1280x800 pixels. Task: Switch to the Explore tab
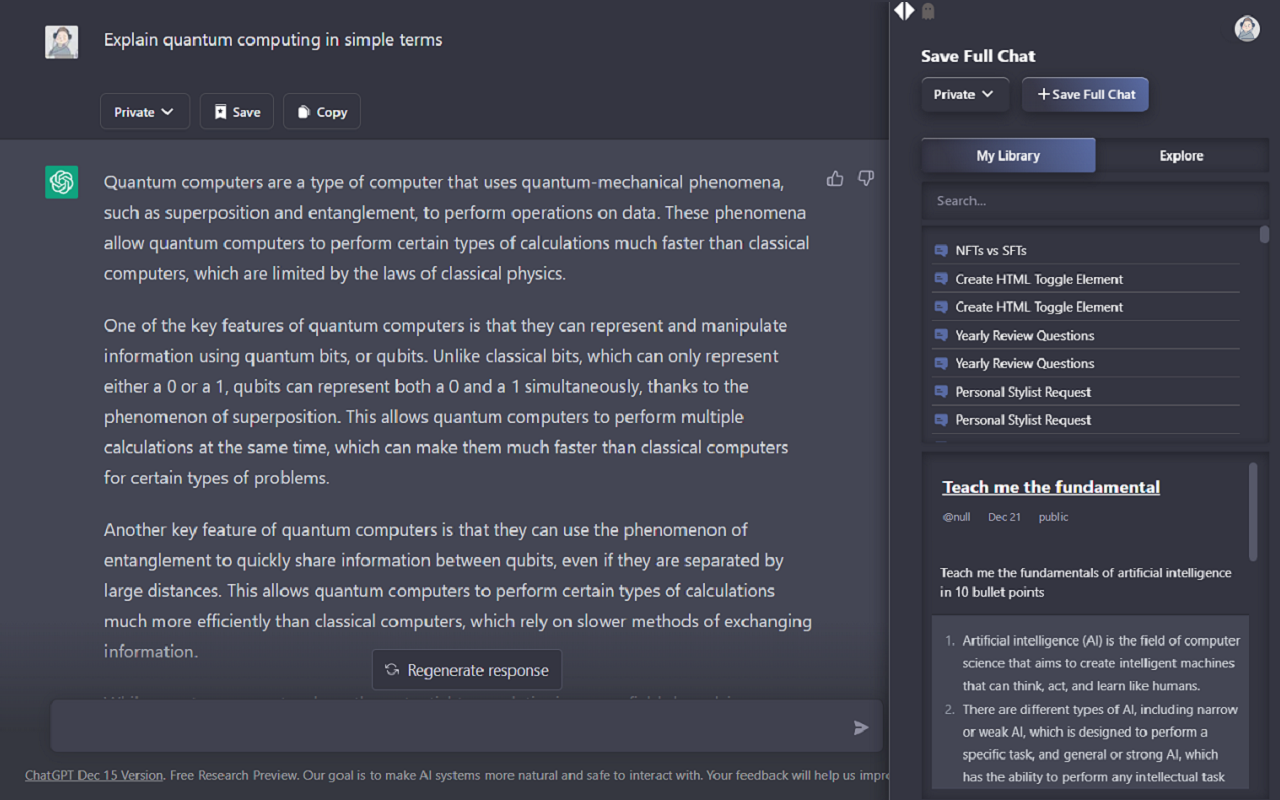1181,156
